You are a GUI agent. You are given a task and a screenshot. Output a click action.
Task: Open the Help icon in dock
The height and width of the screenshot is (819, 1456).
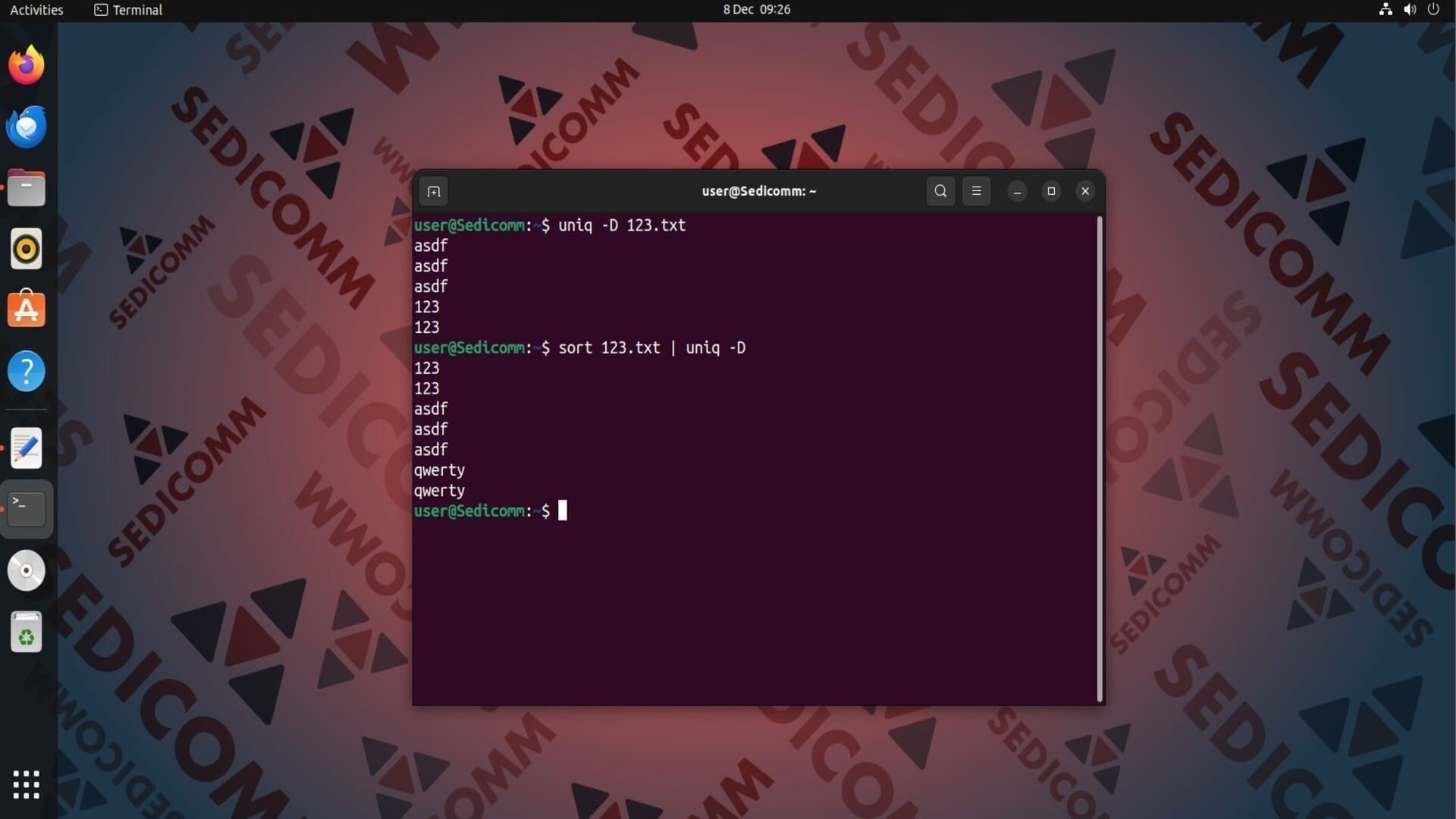click(27, 372)
